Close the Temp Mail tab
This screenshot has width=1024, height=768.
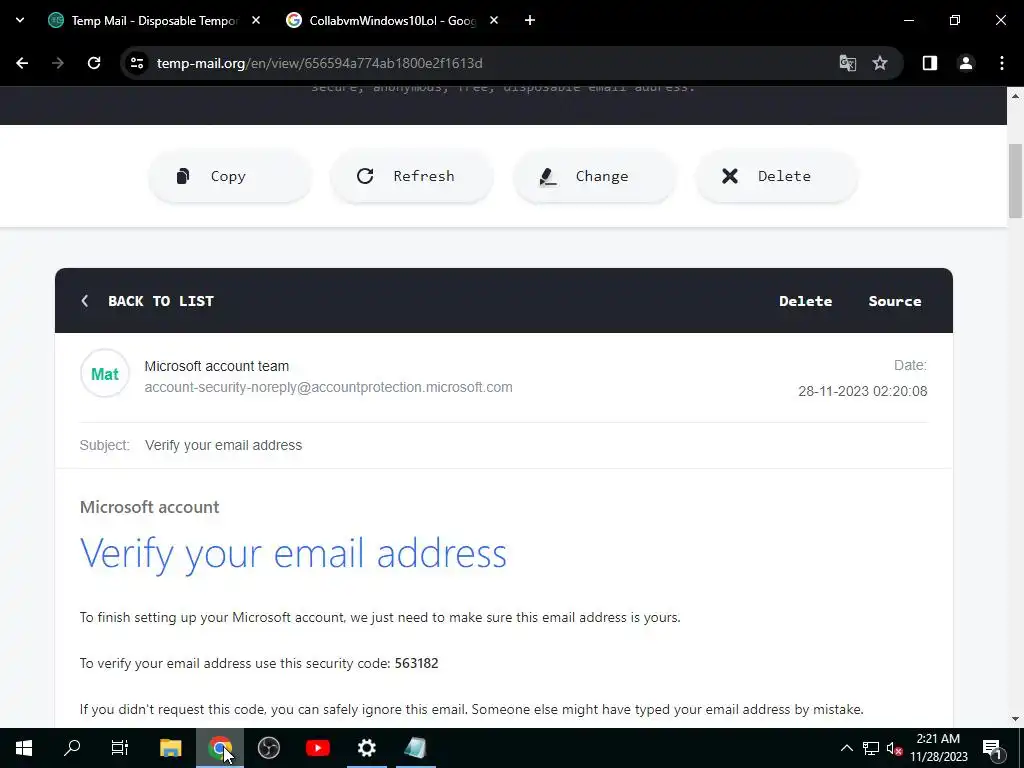pyautogui.click(x=256, y=21)
